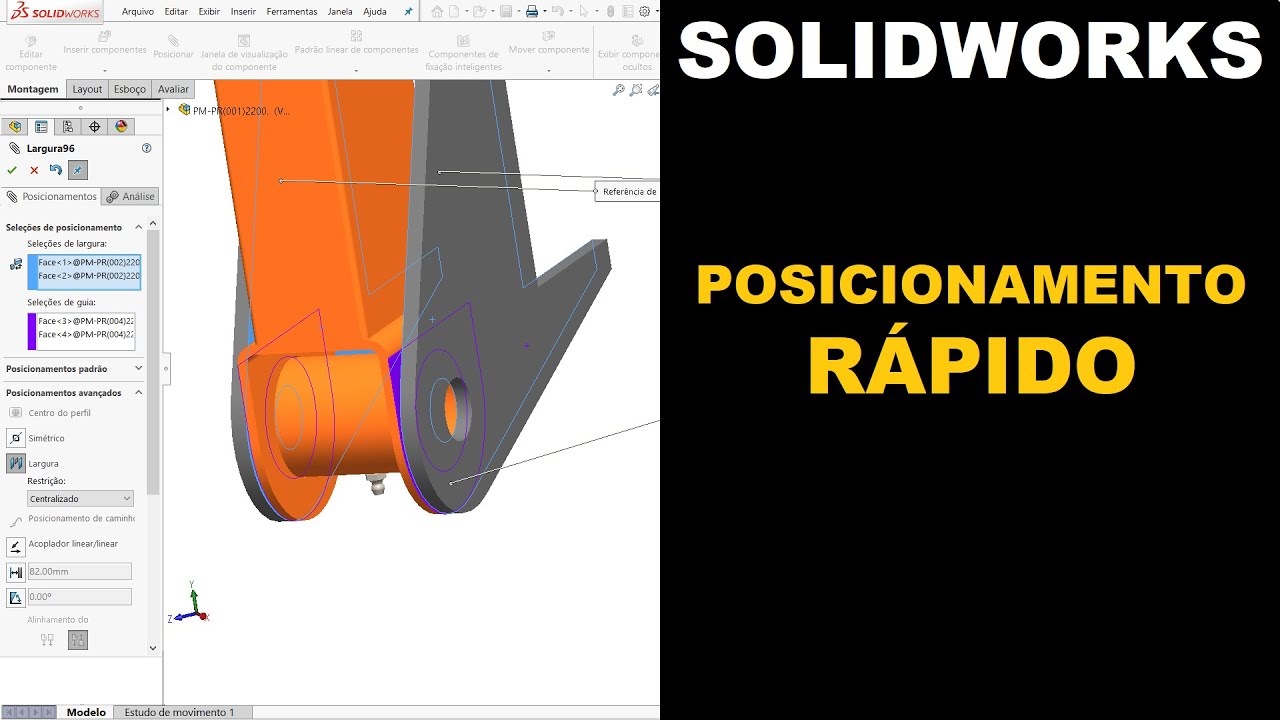Click the multiple mate mode icon
The width and height of the screenshot is (1280, 720).
(16, 265)
